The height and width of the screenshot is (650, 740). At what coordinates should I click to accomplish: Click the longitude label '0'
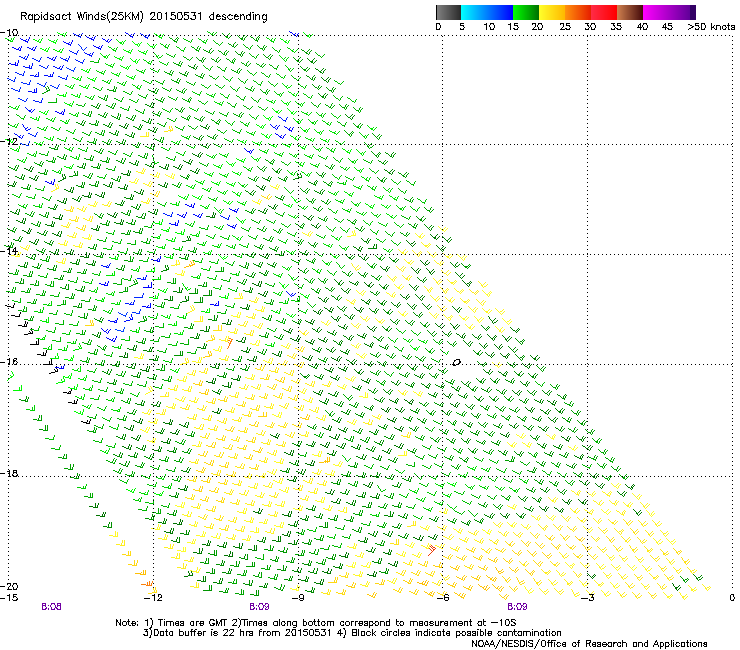(732, 598)
